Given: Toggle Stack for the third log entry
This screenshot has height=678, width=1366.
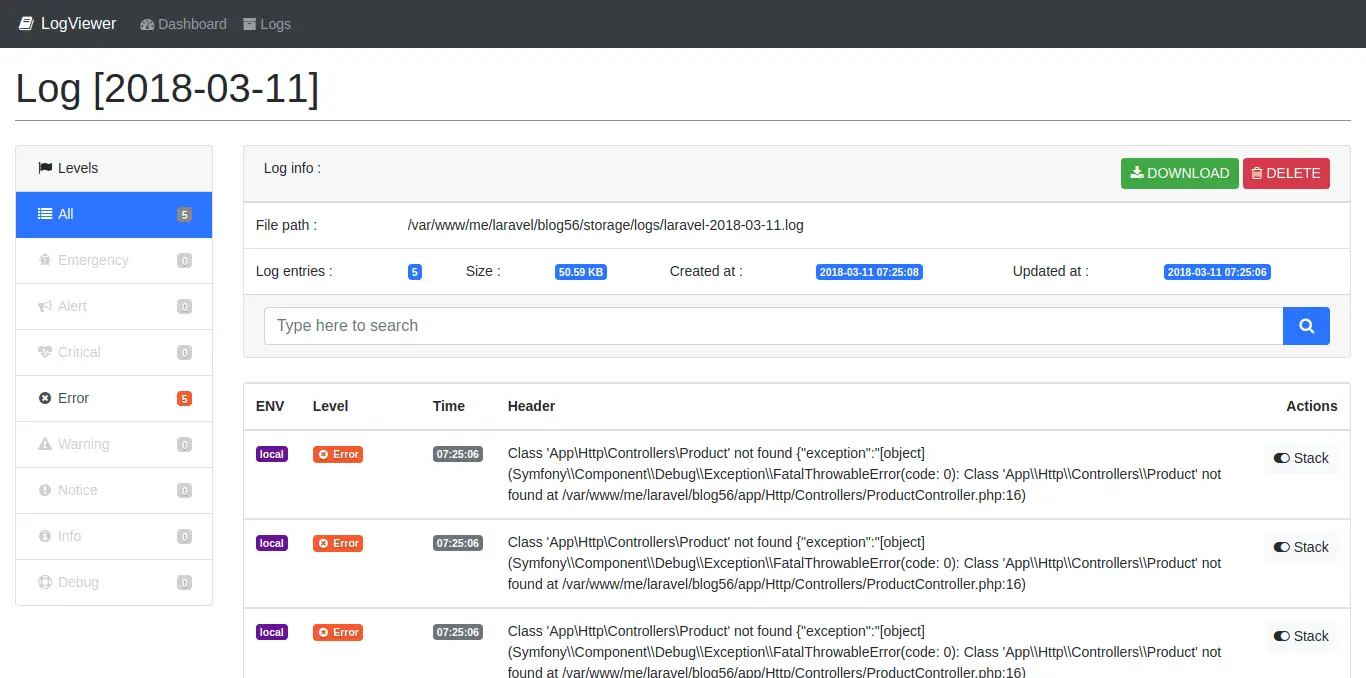Looking at the screenshot, I should (1301, 636).
